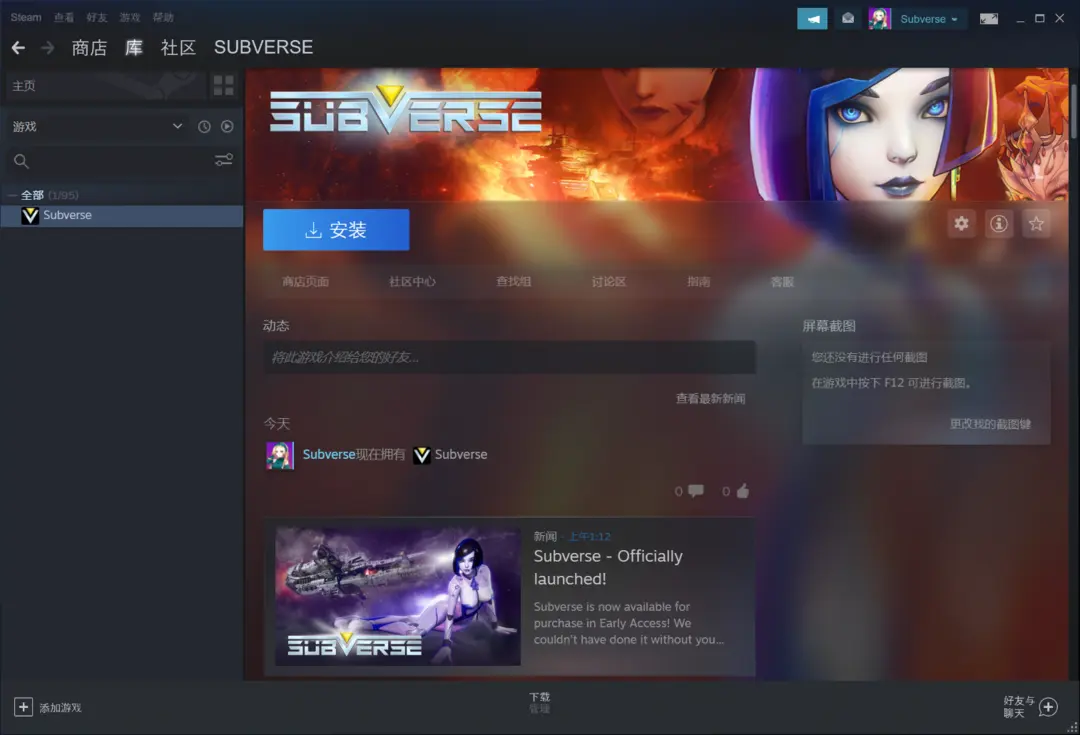The image size is (1080, 735).
Task: Click the Subverse game icon in activity entry
Action: click(422, 455)
